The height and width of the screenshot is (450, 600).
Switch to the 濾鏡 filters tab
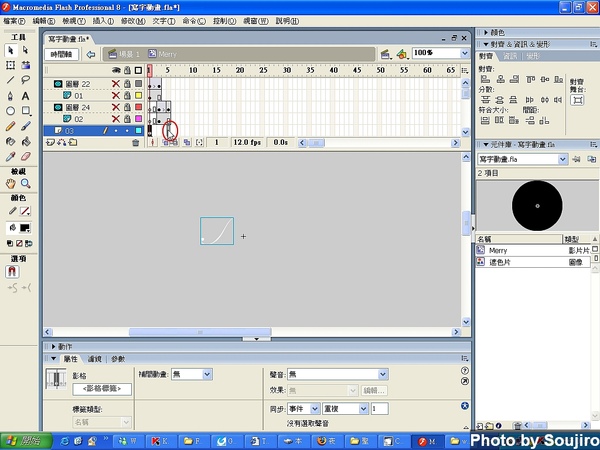point(95,358)
